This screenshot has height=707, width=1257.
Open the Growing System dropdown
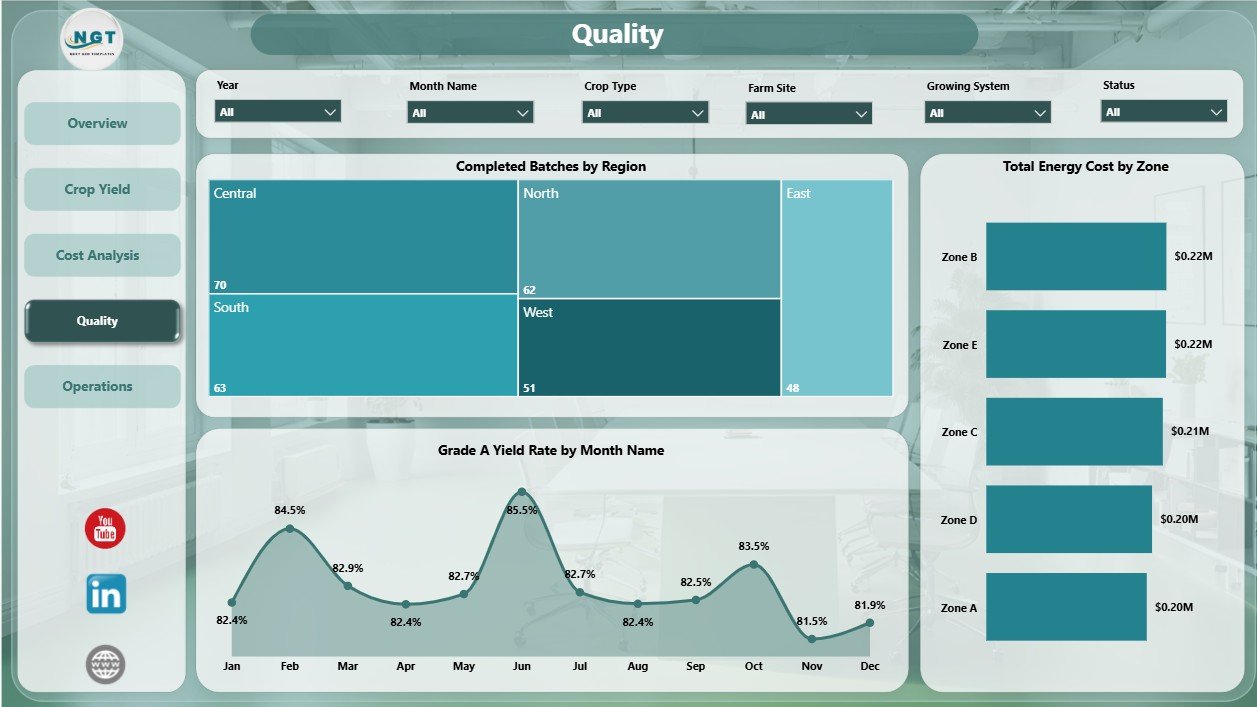click(988, 113)
